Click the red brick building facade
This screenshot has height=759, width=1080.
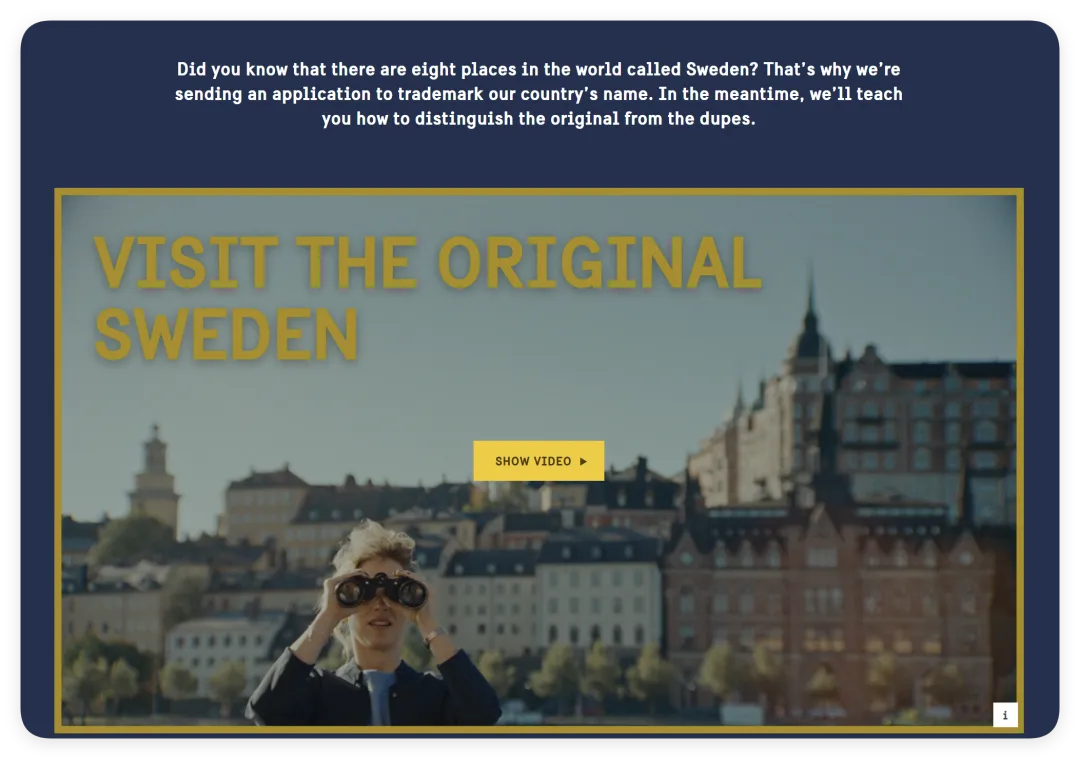point(827,606)
